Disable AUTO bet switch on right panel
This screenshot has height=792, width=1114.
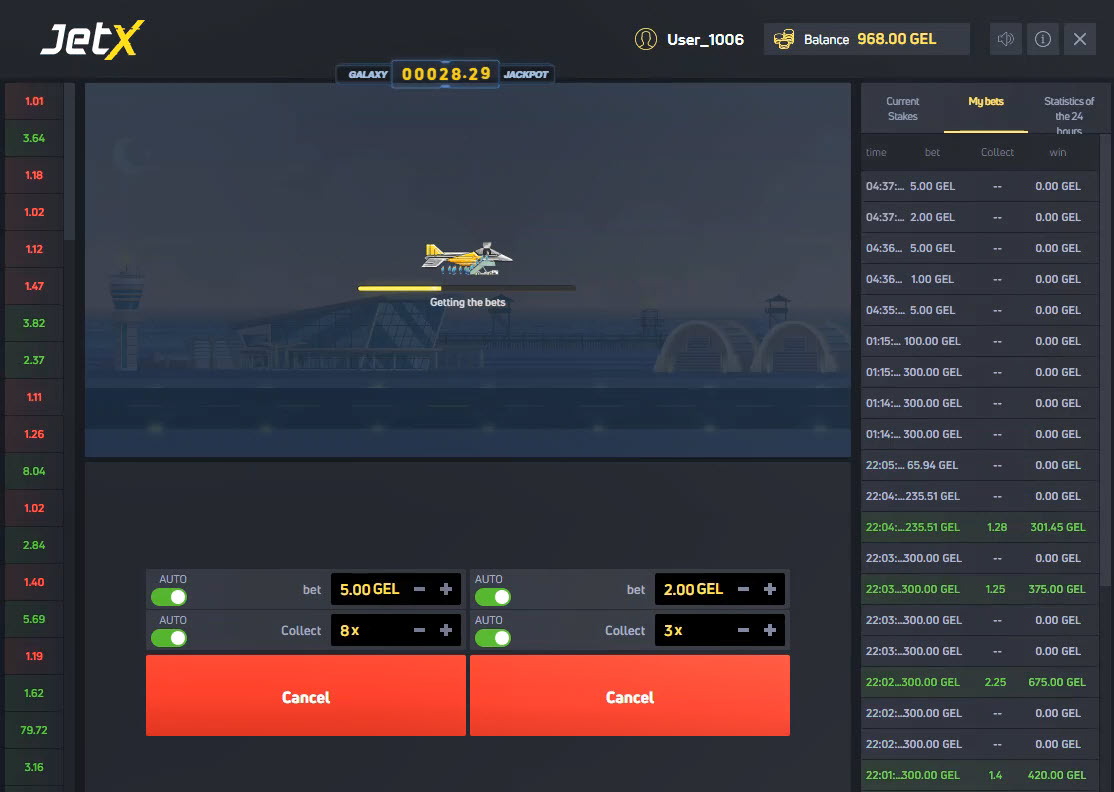point(493,597)
